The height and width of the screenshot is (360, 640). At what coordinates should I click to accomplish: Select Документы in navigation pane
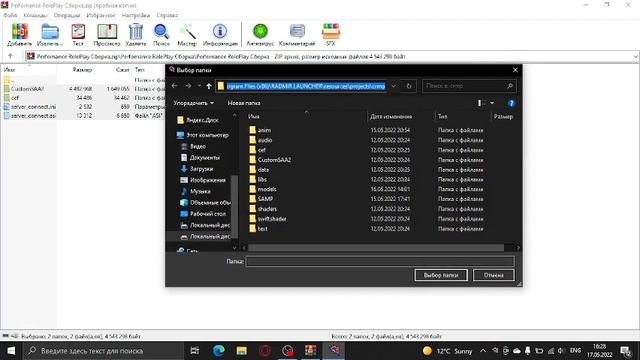click(x=204, y=158)
